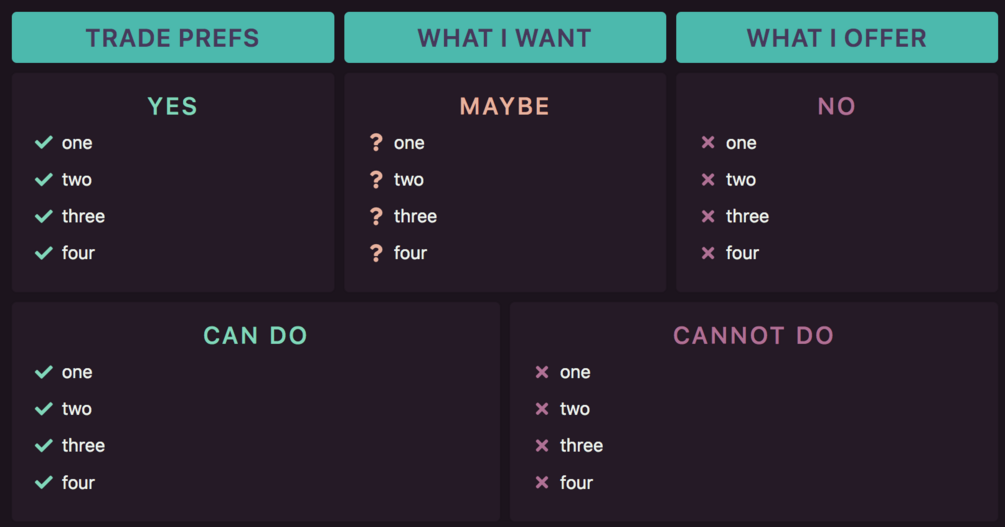Click 'two' text in MAYBE list
Image resolution: width=1005 pixels, height=527 pixels.
(408, 180)
